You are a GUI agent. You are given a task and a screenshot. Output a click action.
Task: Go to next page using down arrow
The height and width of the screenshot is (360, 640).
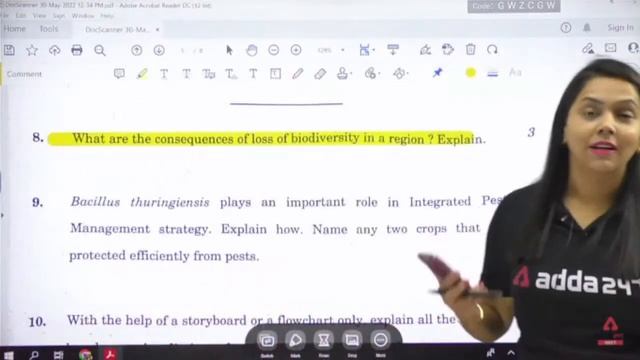[x=159, y=50]
